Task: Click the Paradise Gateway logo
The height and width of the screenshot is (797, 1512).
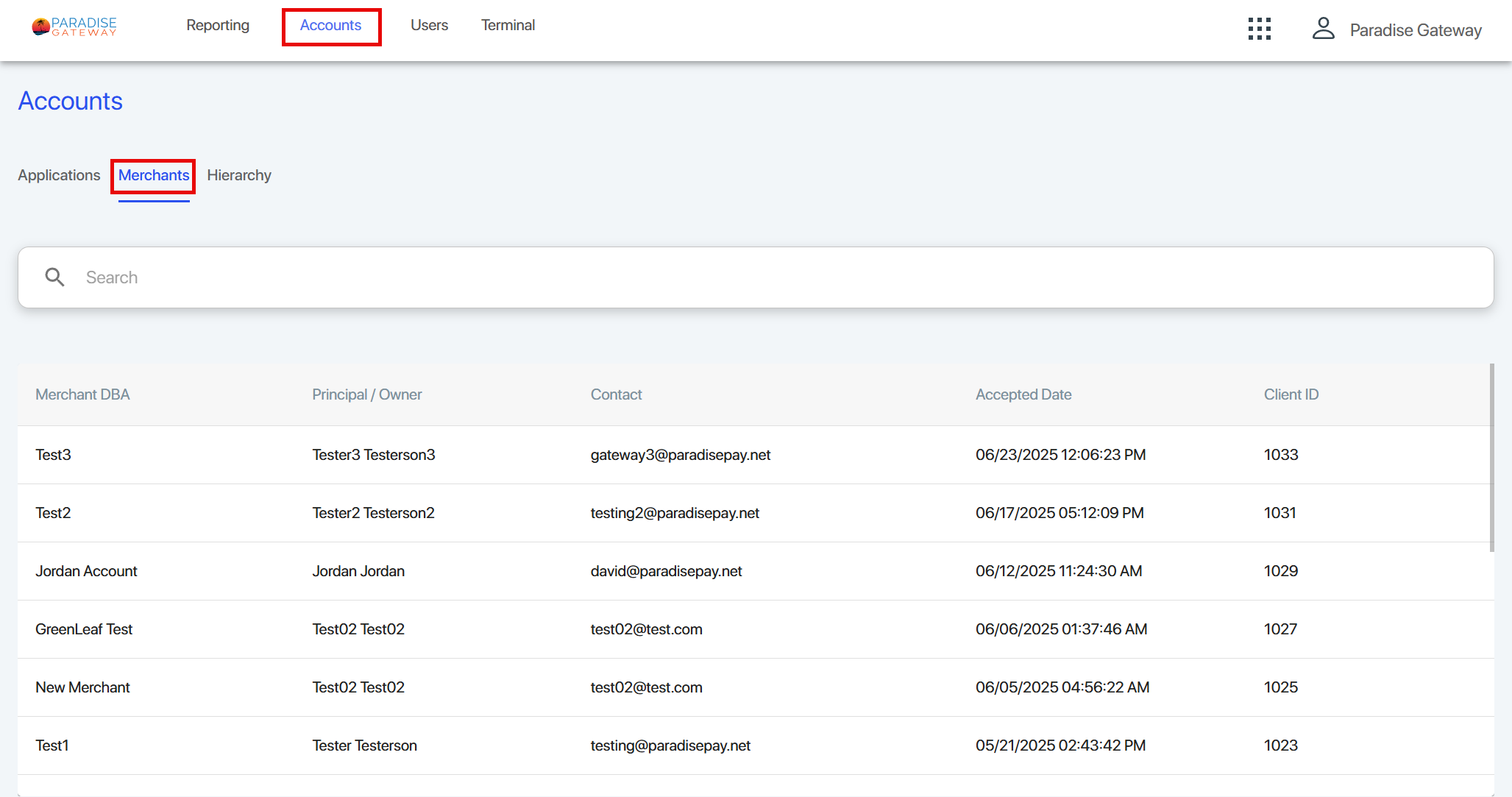Action: [74, 26]
